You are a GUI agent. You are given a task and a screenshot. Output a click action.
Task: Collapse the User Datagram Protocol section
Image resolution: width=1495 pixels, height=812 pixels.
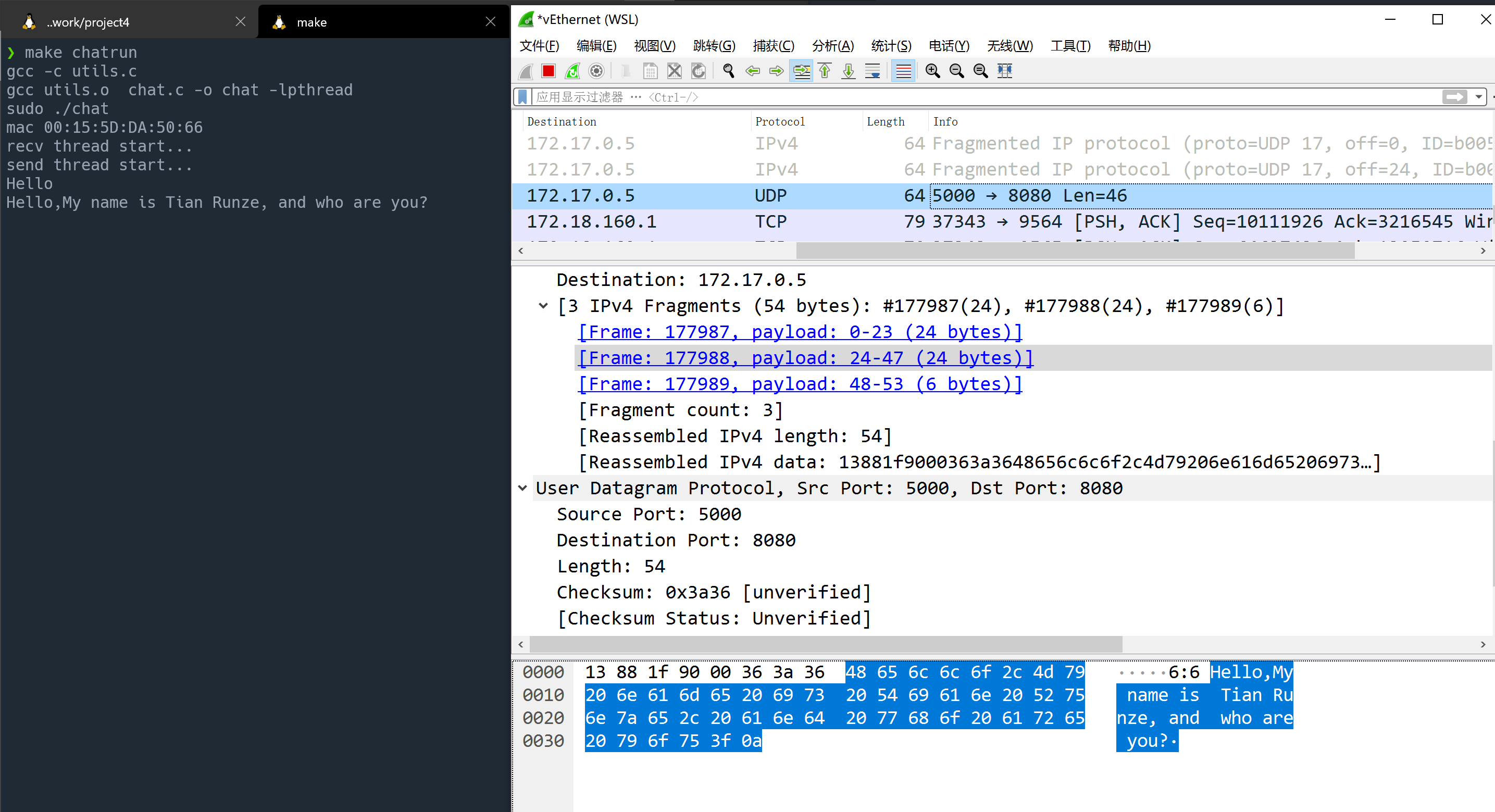(x=522, y=488)
